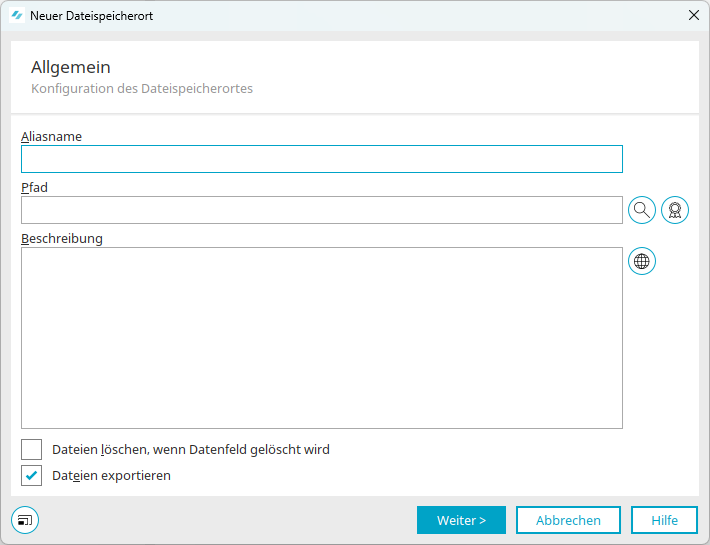Enable the 'Dateien löschen' checkbox

tap(32, 449)
